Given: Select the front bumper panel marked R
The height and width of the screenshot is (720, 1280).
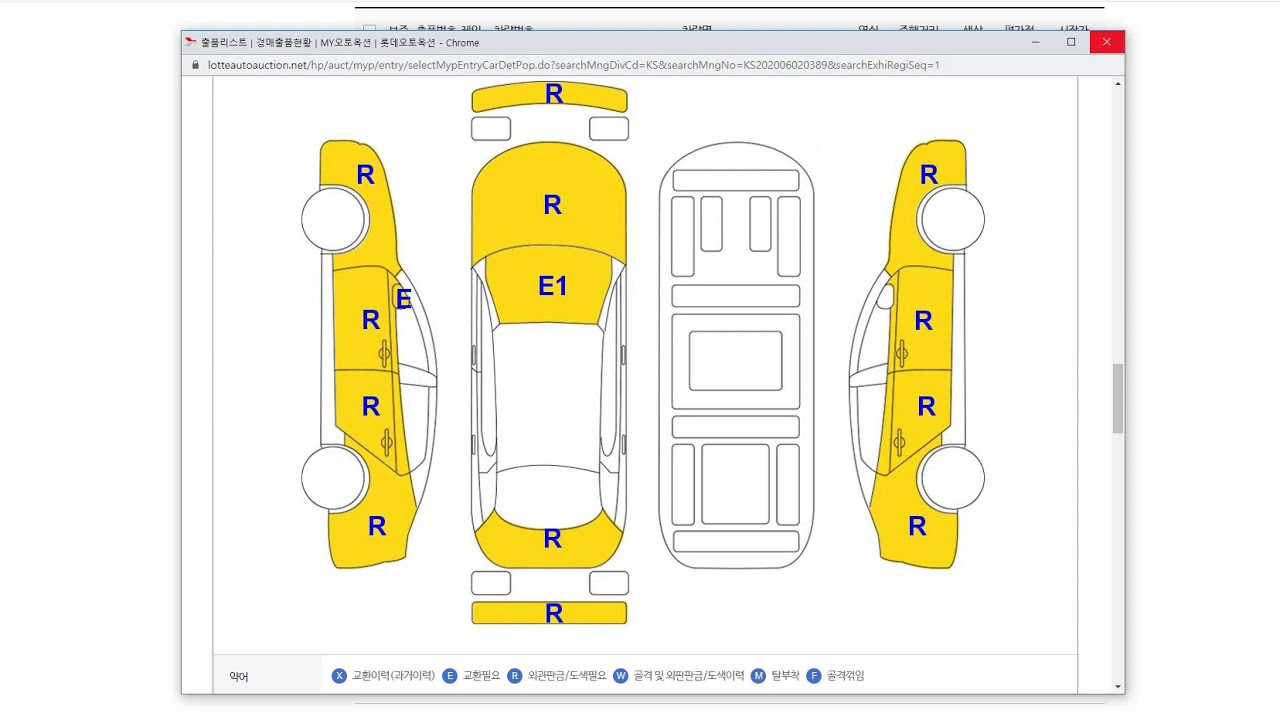Looking at the screenshot, I should click(550, 96).
